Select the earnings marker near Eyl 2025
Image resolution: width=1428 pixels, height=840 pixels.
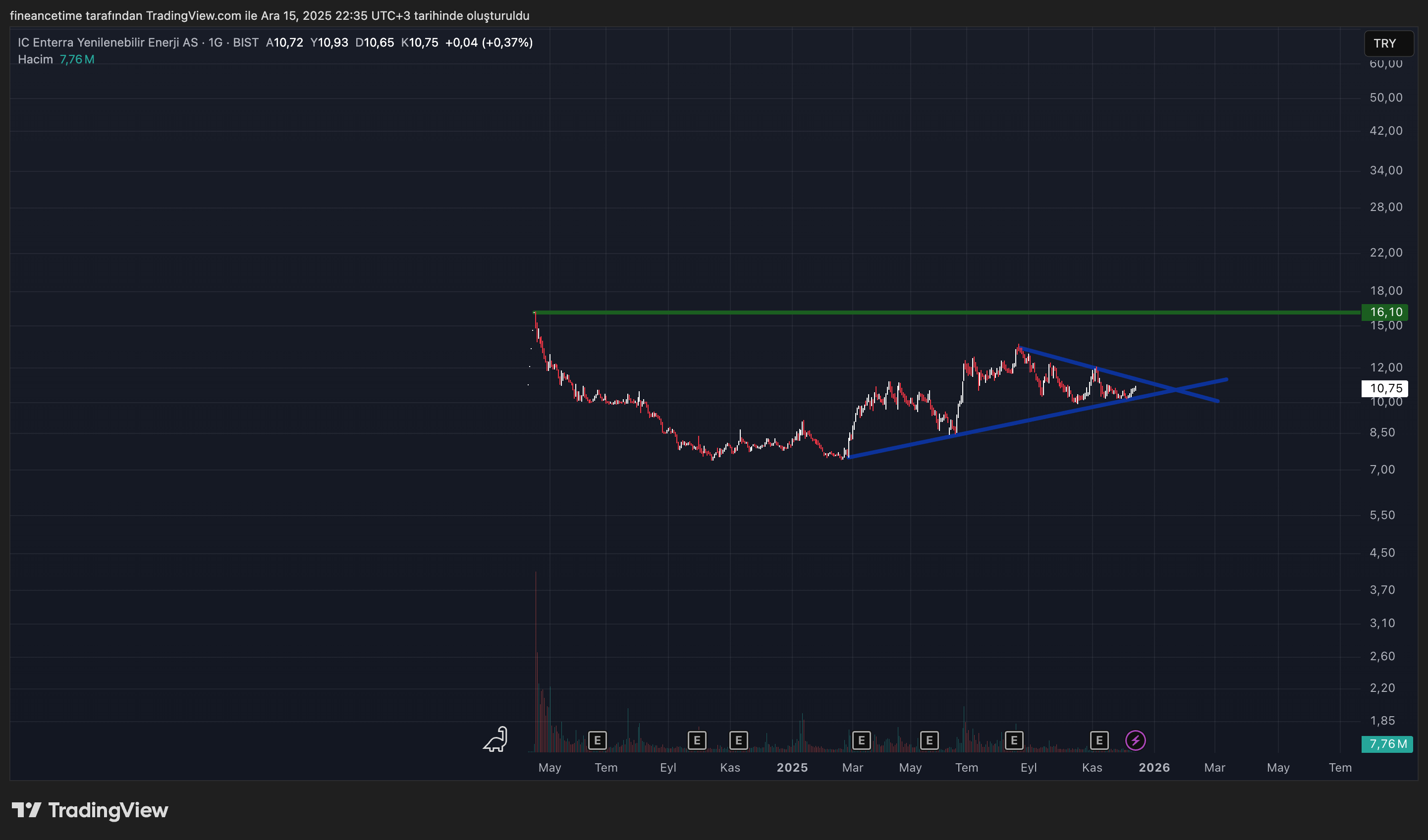coord(1014,740)
